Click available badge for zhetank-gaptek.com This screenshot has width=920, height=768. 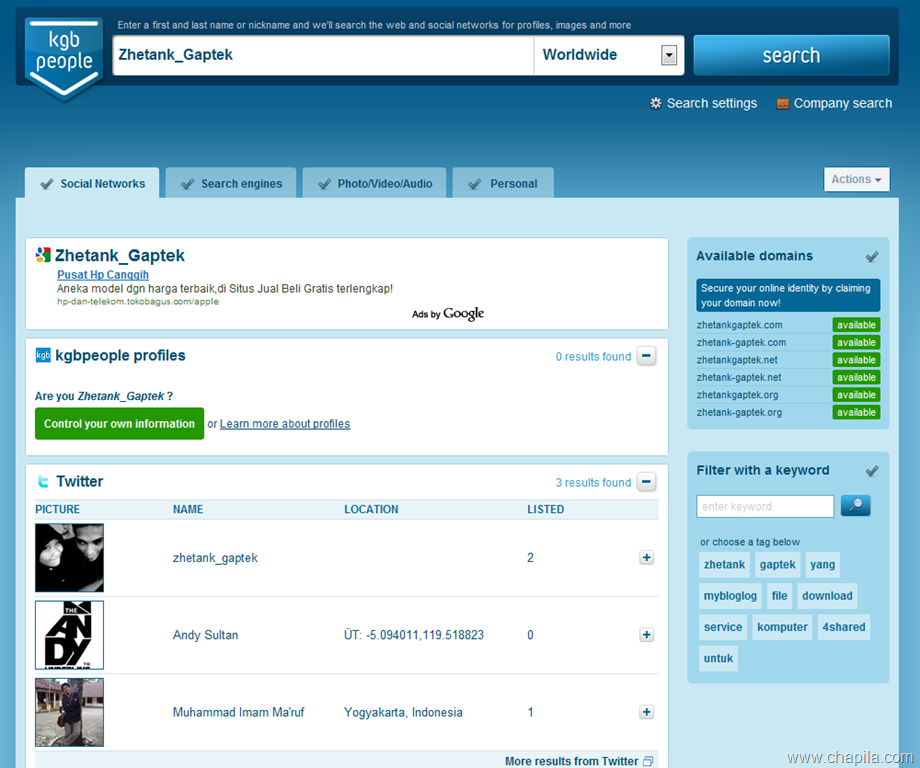click(856, 343)
